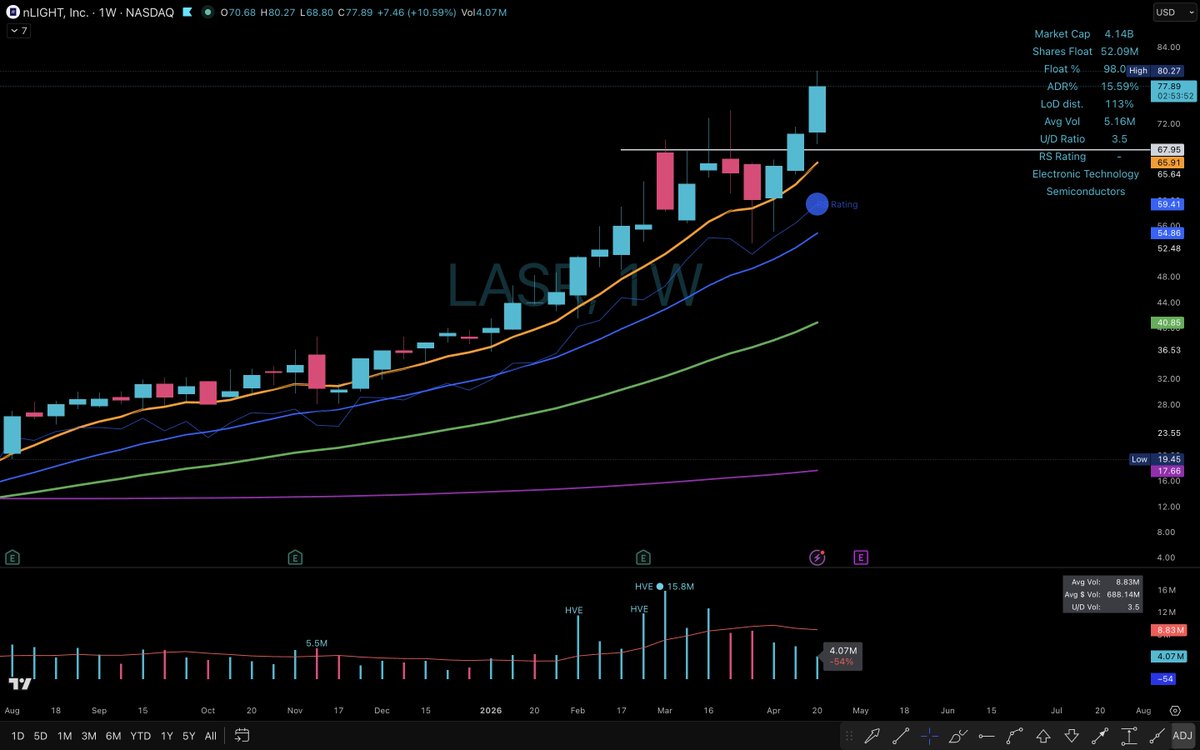
Task: Grab the drawing toolbar drag handle
Action: 849,736
